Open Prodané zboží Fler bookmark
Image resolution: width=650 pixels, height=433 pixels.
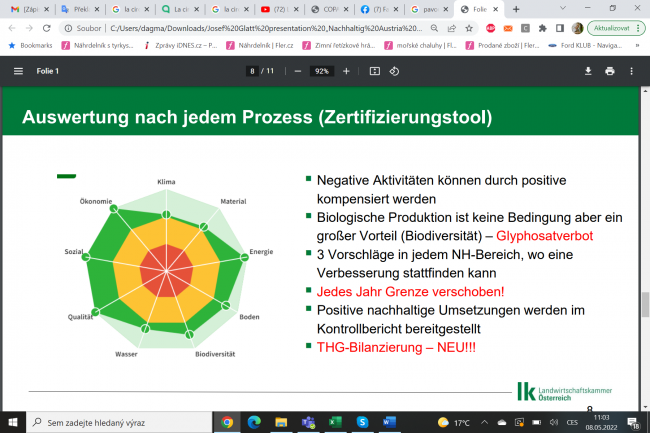[x=502, y=45]
